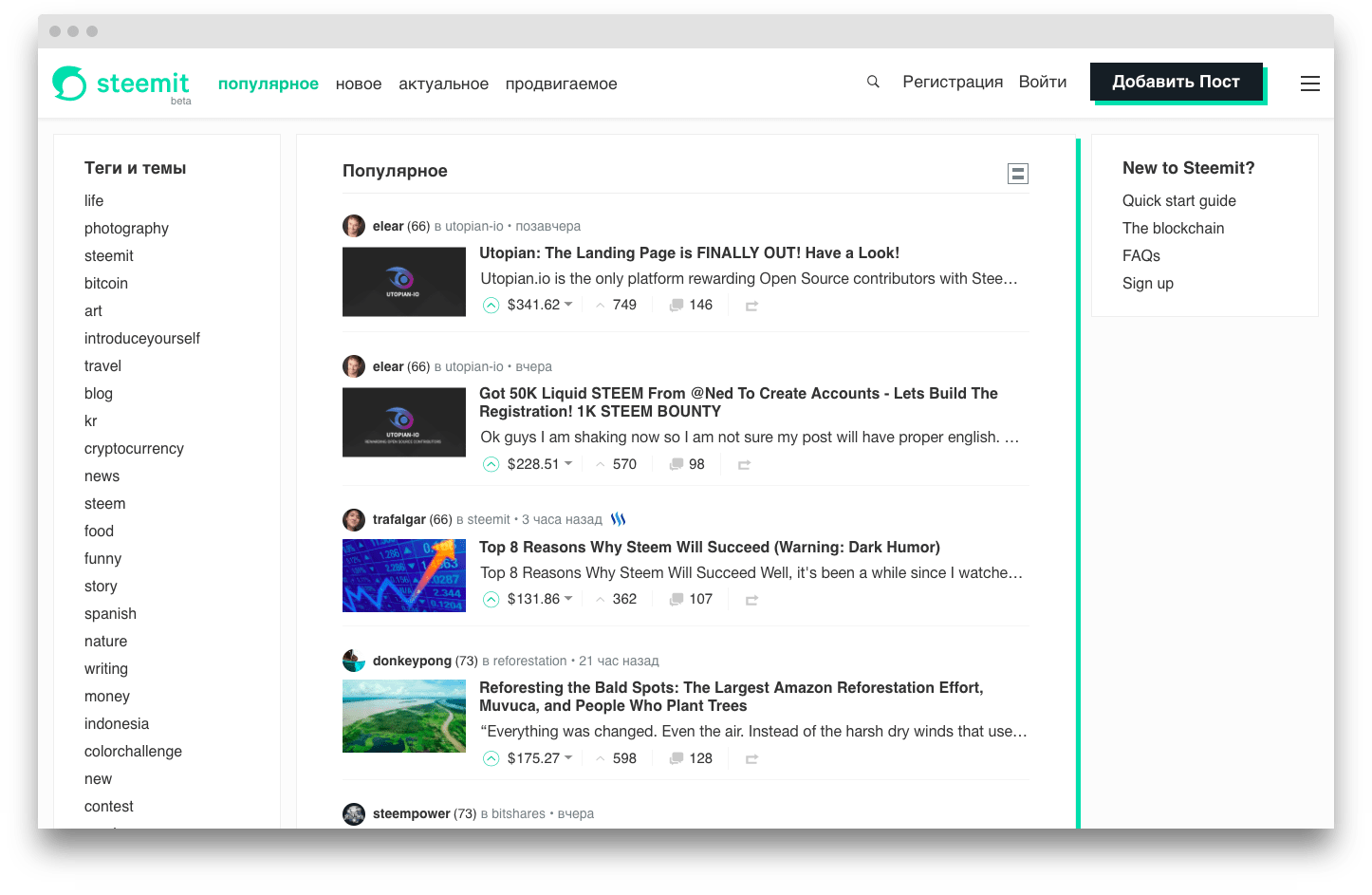This screenshot has height=895, width=1372.
Task: Switch to the актуальное tab
Action: (443, 84)
